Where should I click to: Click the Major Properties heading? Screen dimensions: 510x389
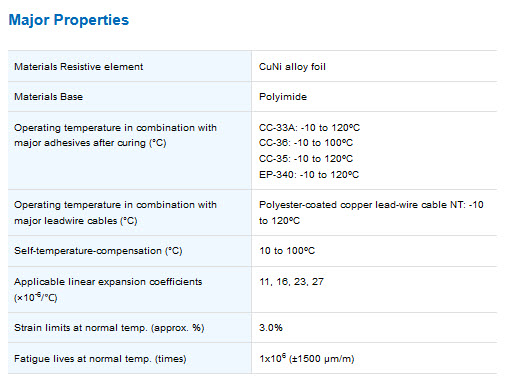[69, 20]
